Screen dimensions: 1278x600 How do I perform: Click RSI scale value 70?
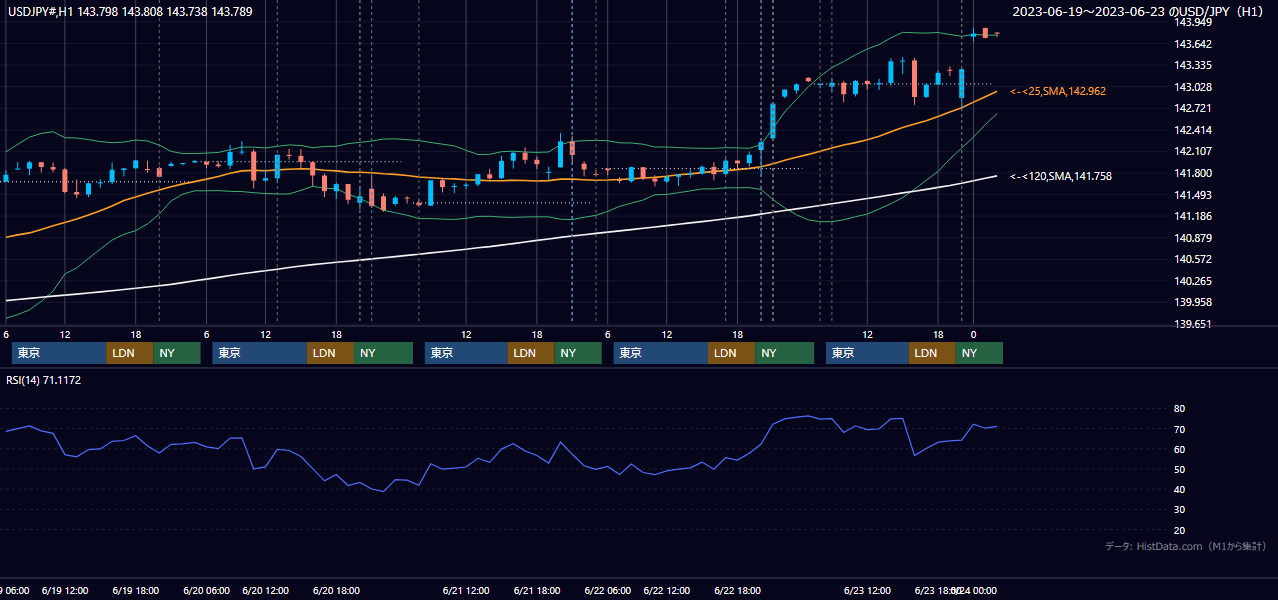click(x=1179, y=429)
